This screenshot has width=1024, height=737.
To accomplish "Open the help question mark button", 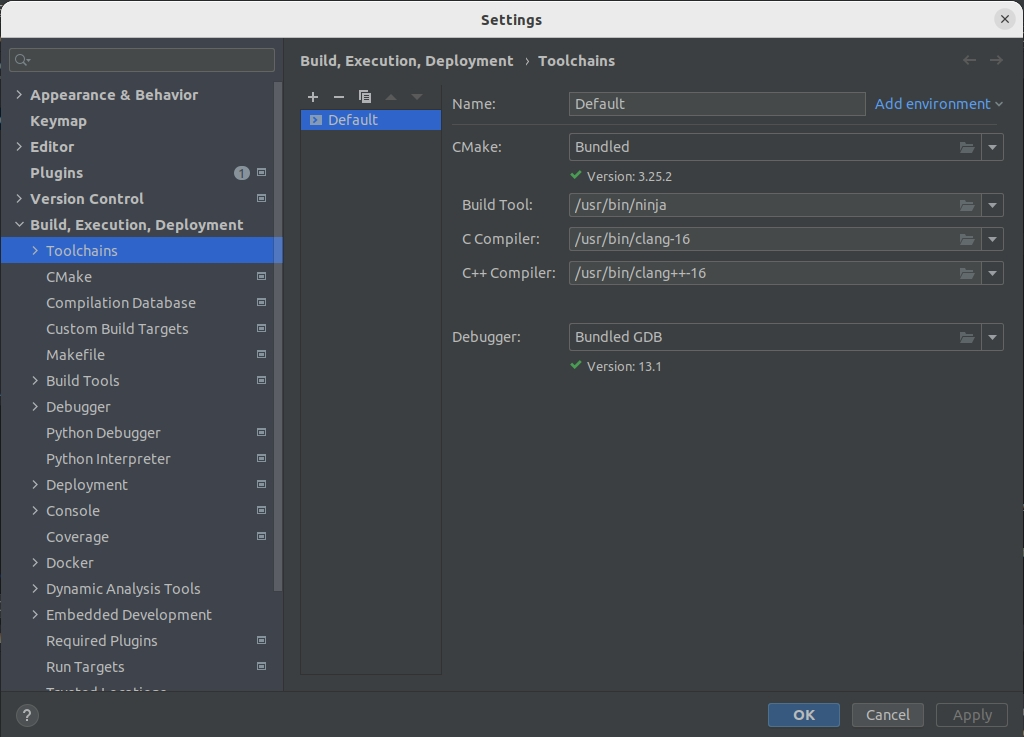I will click(27, 715).
